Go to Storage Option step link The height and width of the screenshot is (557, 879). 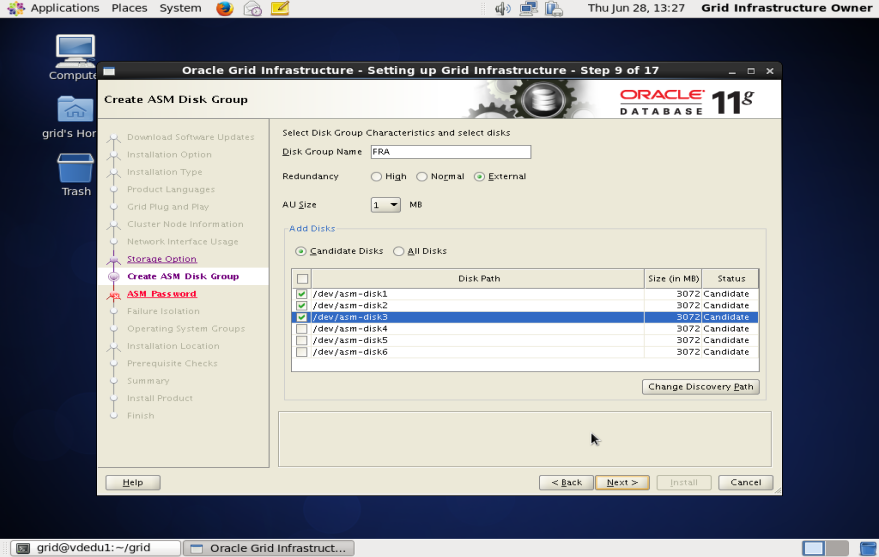tap(161, 259)
